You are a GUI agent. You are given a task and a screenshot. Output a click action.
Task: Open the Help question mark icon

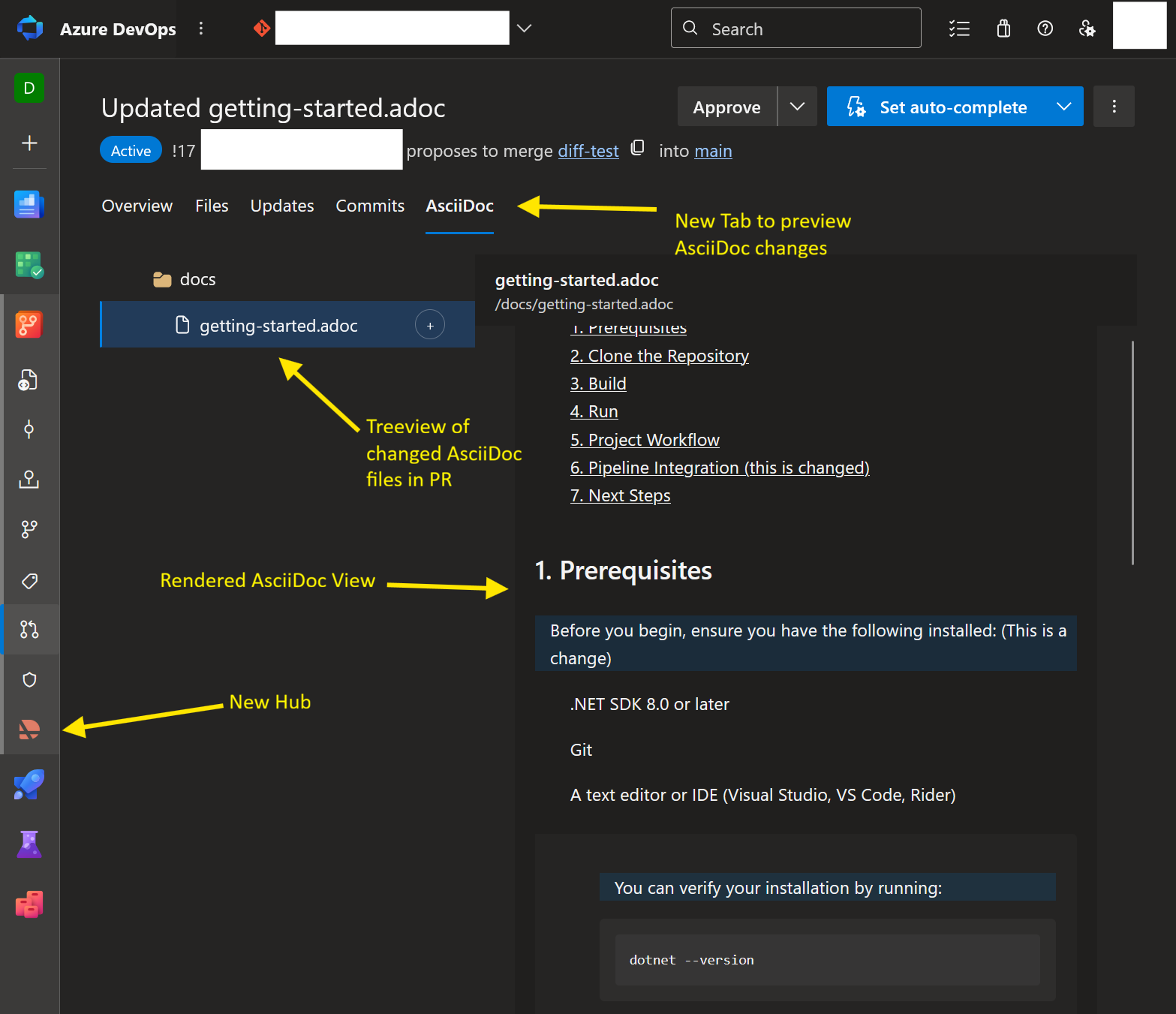tap(1045, 29)
